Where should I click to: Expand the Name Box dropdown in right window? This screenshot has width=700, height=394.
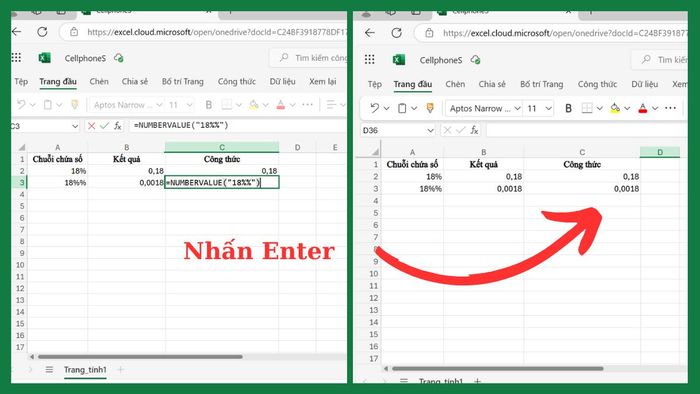pos(430,130)
